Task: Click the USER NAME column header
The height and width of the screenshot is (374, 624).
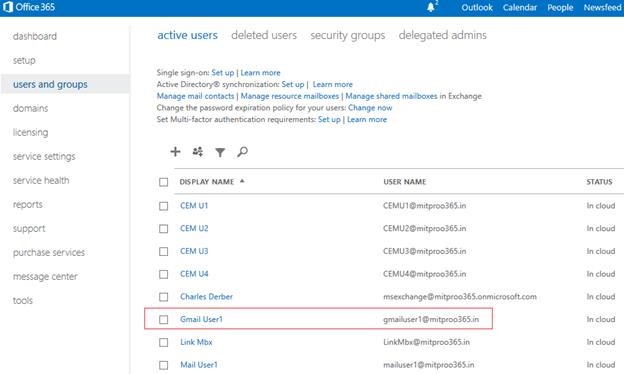Action: point(405,182)
